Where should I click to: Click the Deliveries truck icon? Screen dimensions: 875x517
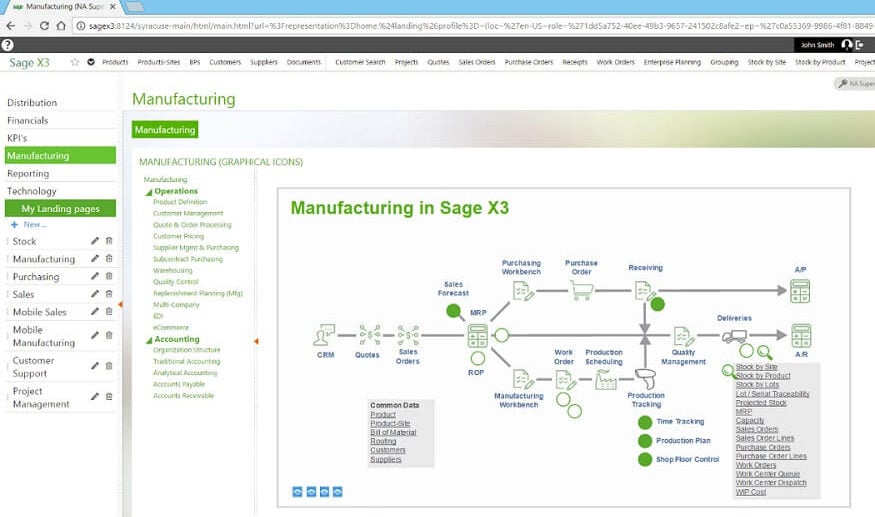733,336
